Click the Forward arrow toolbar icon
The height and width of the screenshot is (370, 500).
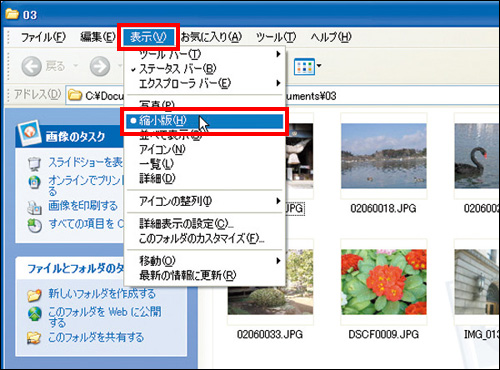100,66
